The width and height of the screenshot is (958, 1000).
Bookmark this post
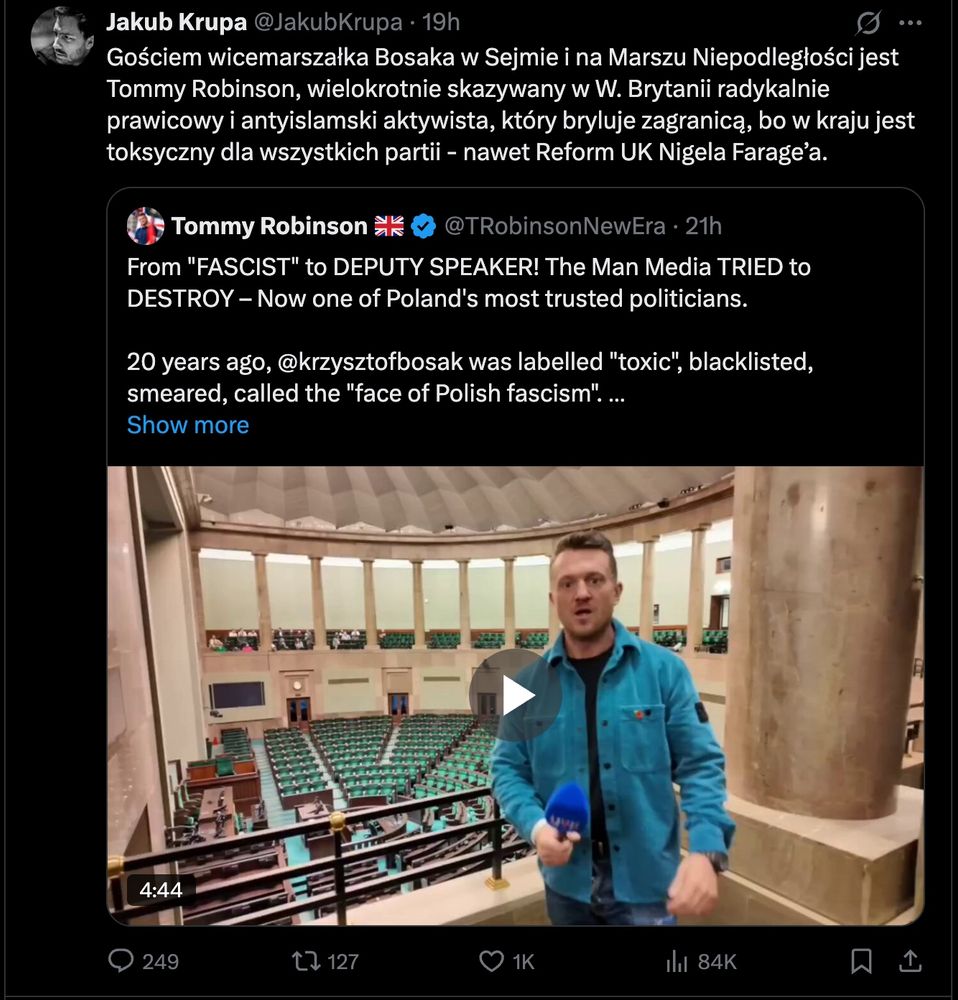861,961
